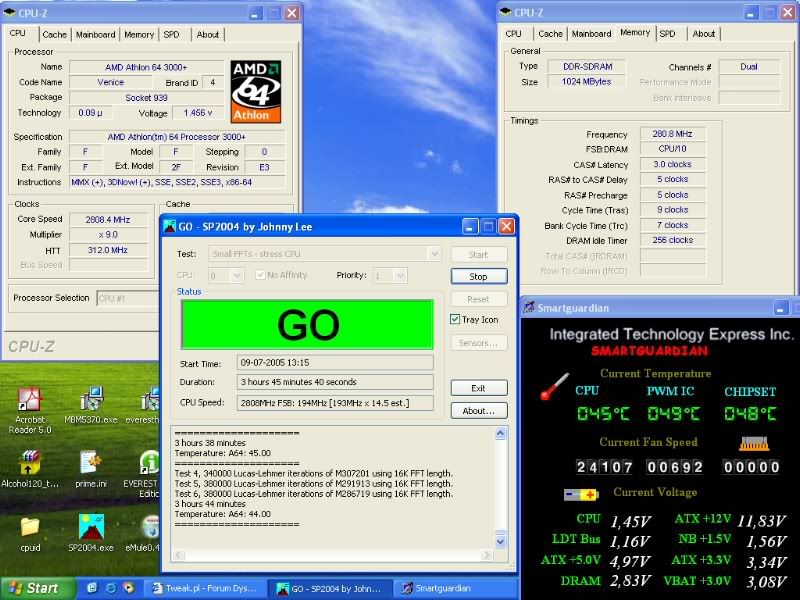Click the CPU Speed field in SP2004
The width and height of the screenshot is (800, 600).
(335, 403)
